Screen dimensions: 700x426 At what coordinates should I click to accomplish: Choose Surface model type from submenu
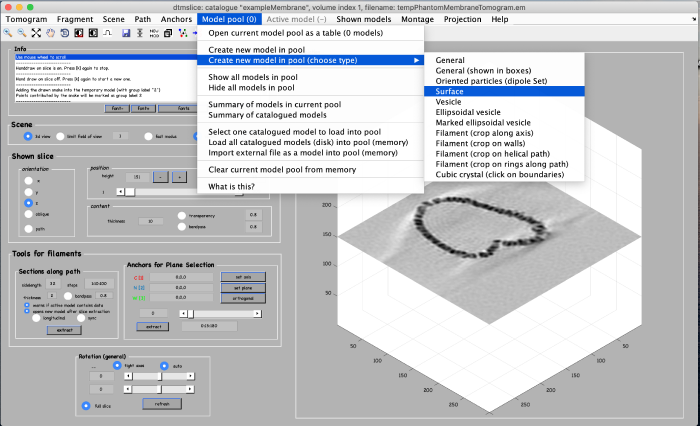[504, 91]
